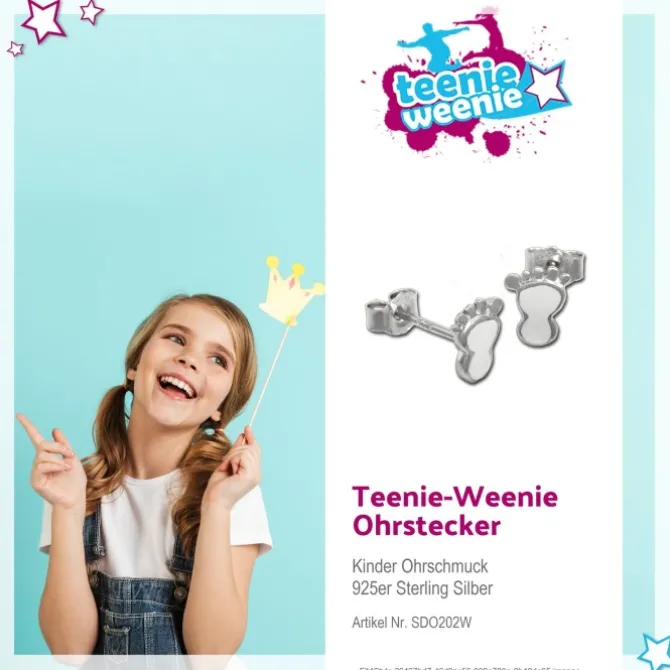Click the Artikel Nr. SDO202W label
Image resolution: width=670 pixels, height=670 pixels.
pyautogui.click(x=411, y=623)
